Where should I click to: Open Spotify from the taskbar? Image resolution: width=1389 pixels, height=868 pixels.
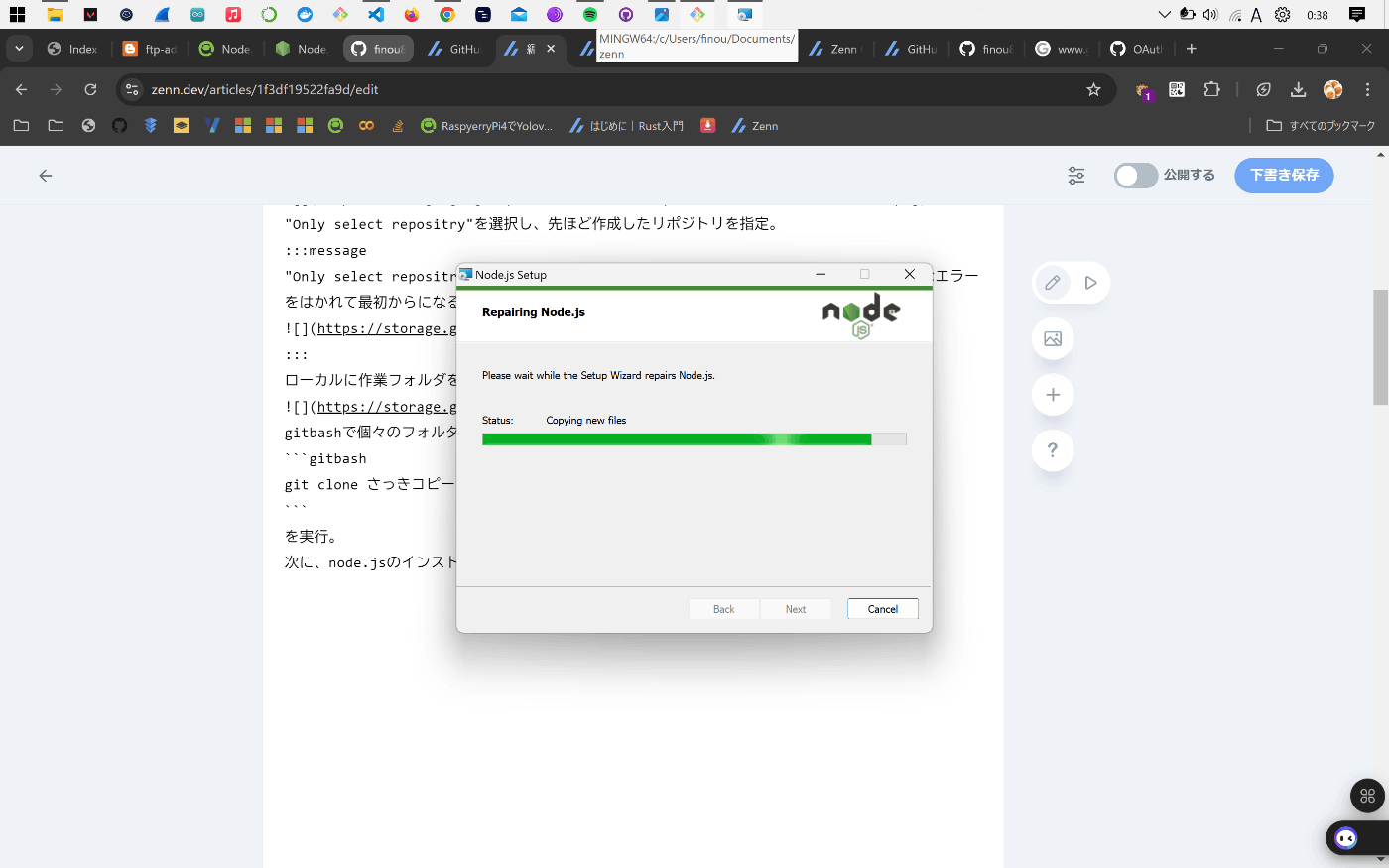click(x=590, y=15)
